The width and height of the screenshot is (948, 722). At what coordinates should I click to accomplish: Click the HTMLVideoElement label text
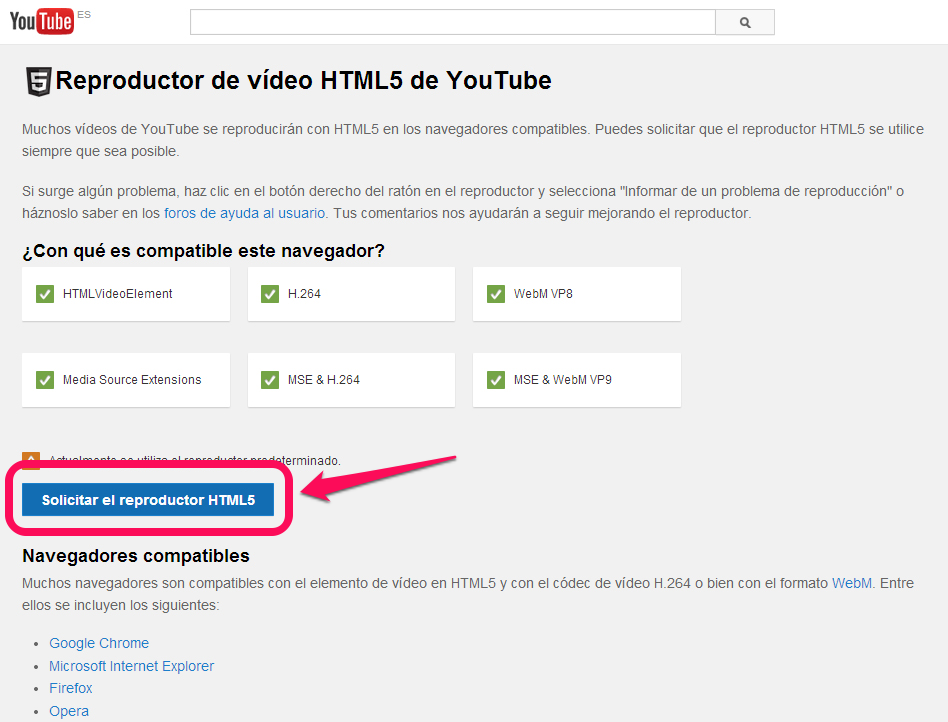(x=117, y=294)
